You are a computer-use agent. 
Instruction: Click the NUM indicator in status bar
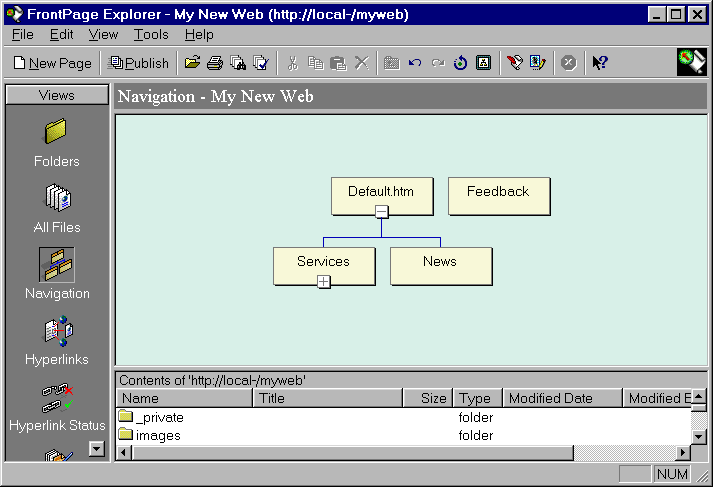tap(672, 474)
